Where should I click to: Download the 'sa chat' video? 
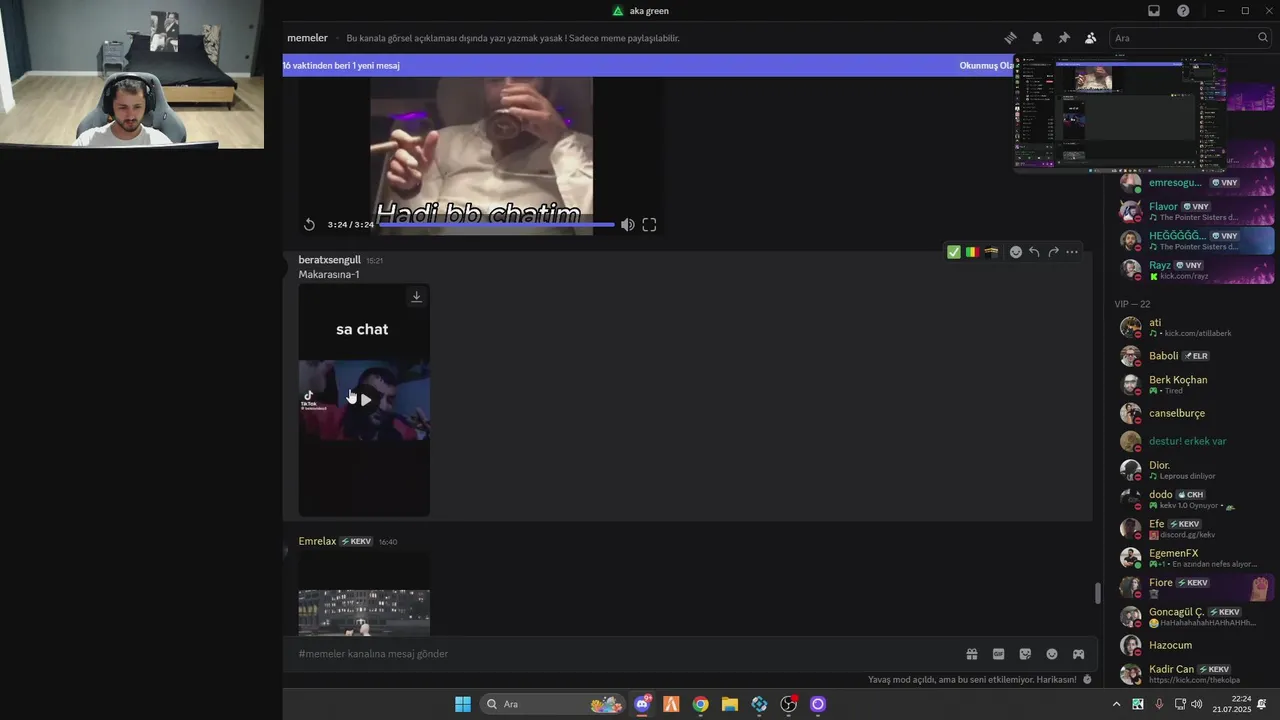point(417,296)
